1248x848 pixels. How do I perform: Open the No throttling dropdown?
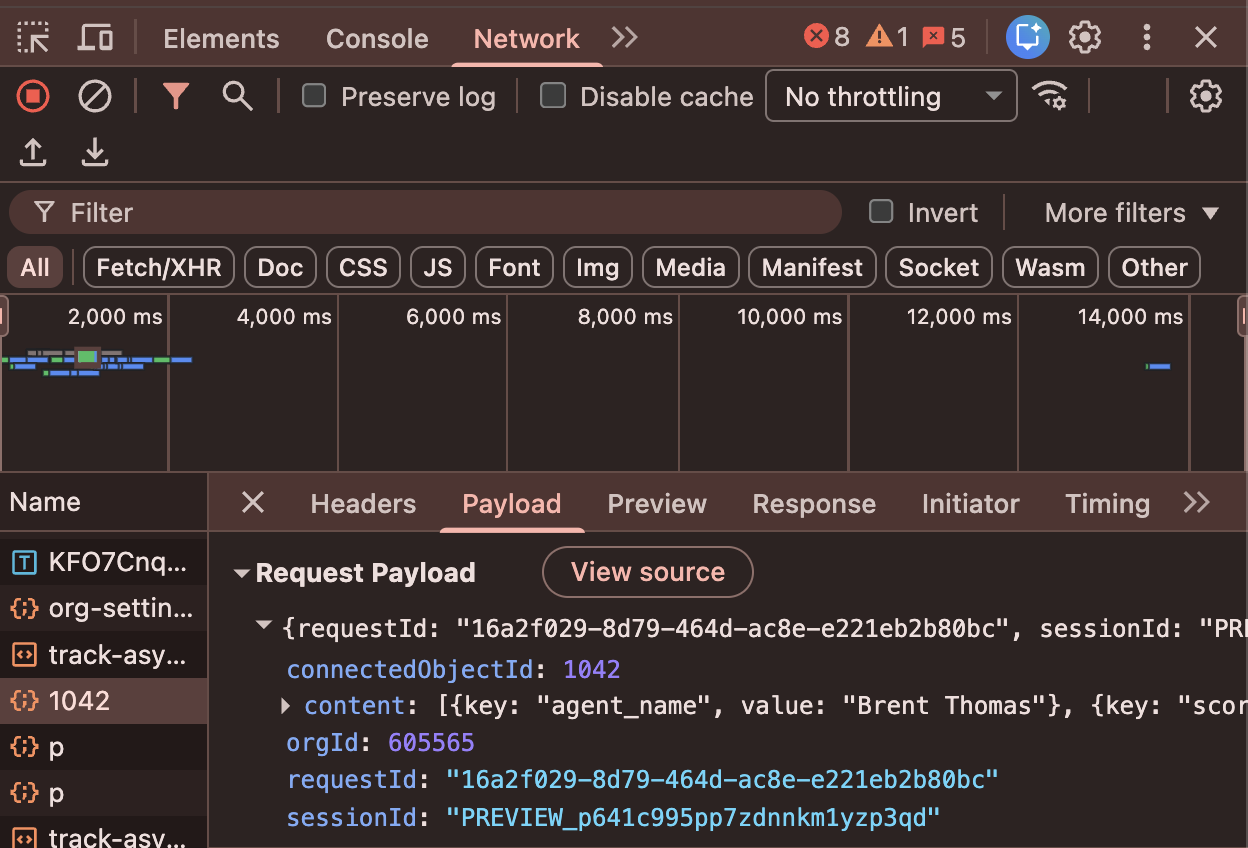[x=891, y=96]
